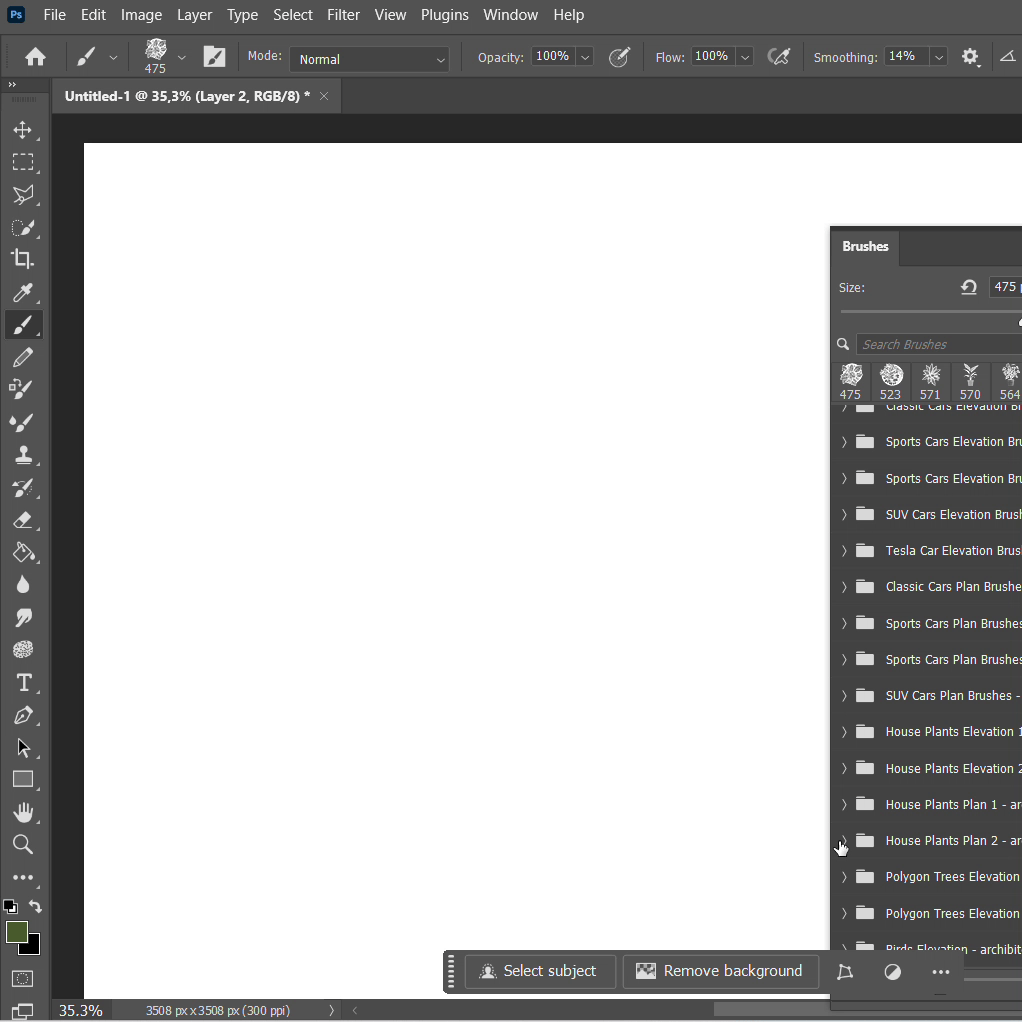This screenshot has width=1022, height=1022.
Task: Toggle the Brush Settings panel
Action: pos(214,57)
